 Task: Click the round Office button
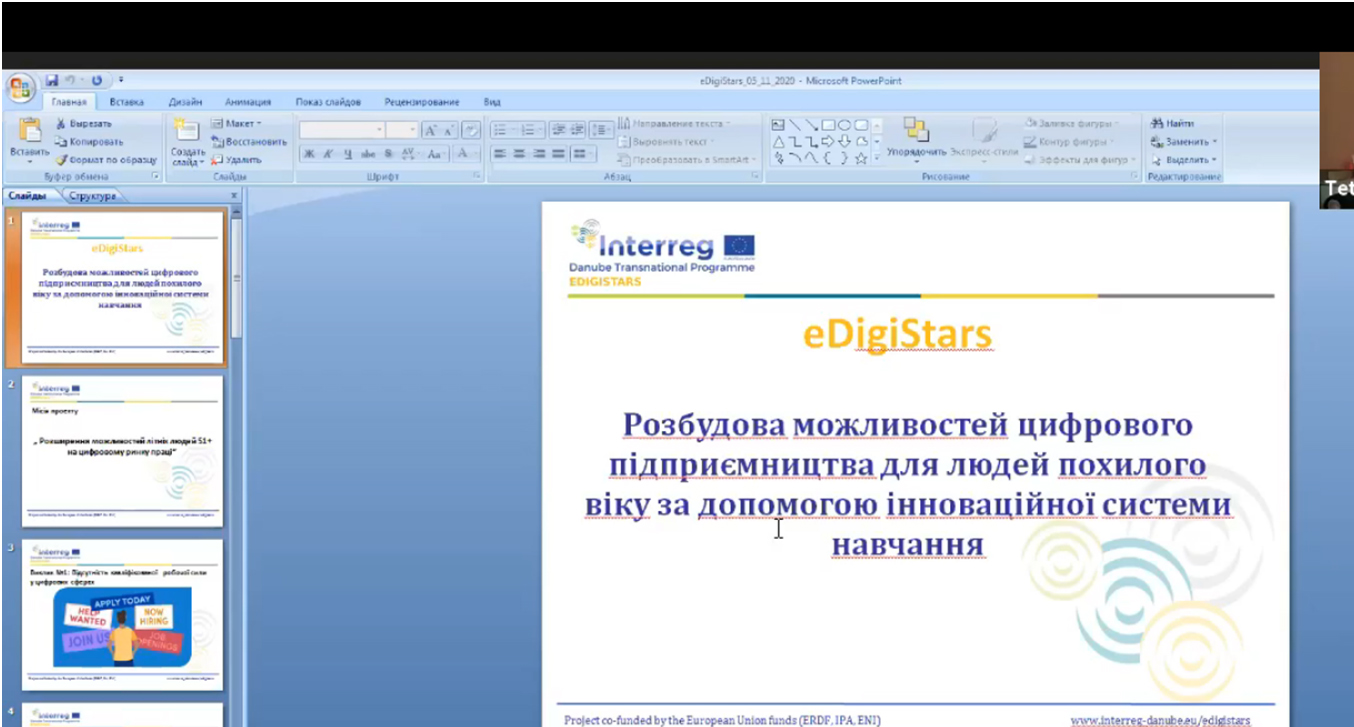(x=21, y=88)
